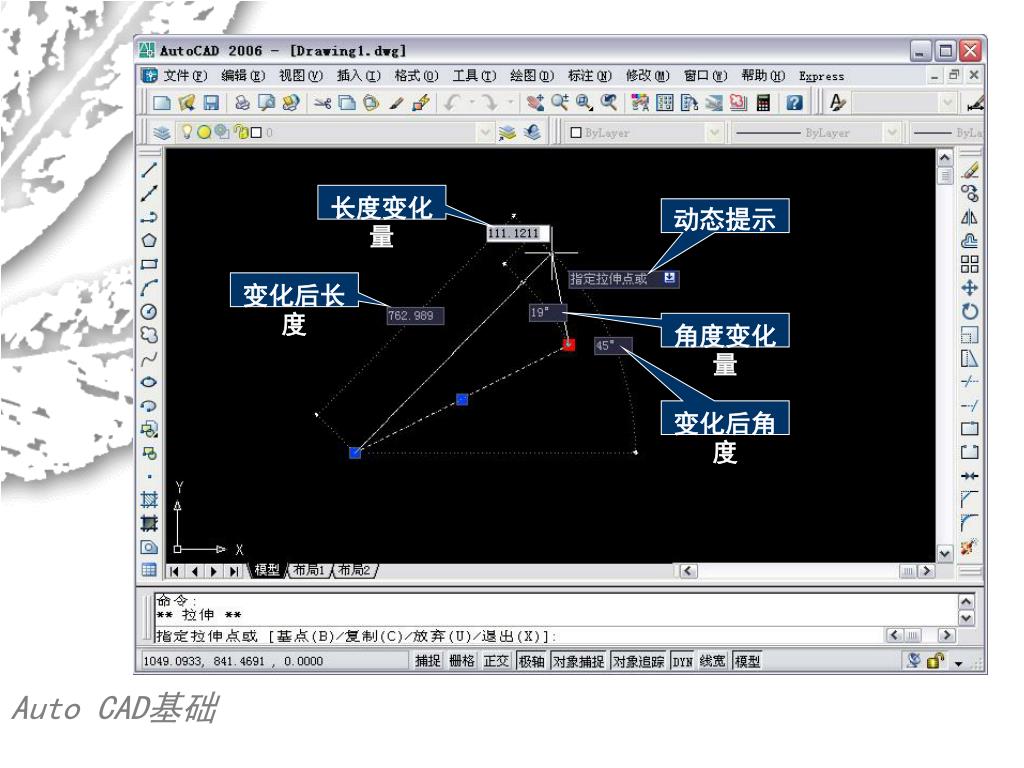Image resolution: width=1024 pixels, height=768 pixels.
Task: Select the Arc draw tool
Action: (x=150, y=287)
